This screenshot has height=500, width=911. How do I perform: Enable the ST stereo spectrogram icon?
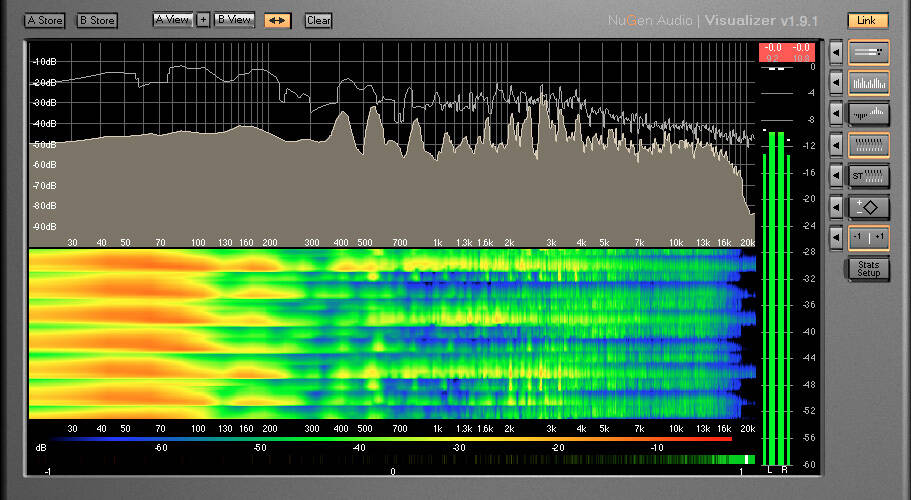[867, 176]
